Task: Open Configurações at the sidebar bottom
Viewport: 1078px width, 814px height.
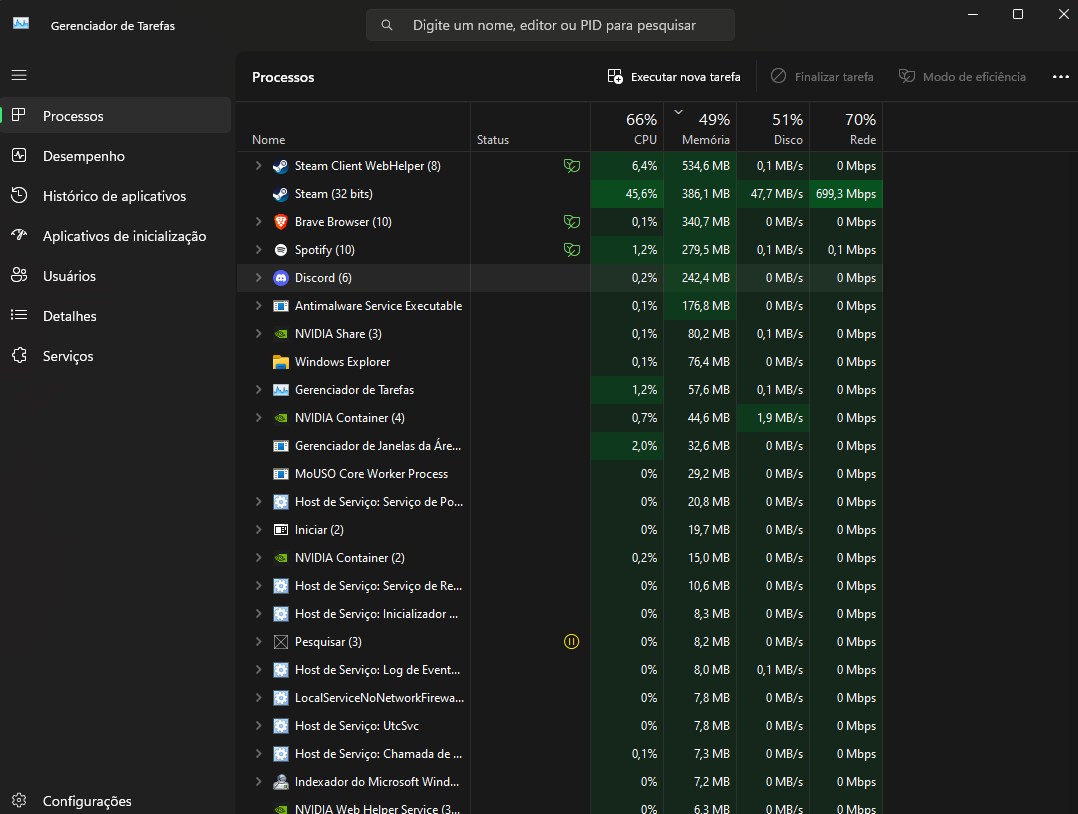Action: [x=116, y=800]
